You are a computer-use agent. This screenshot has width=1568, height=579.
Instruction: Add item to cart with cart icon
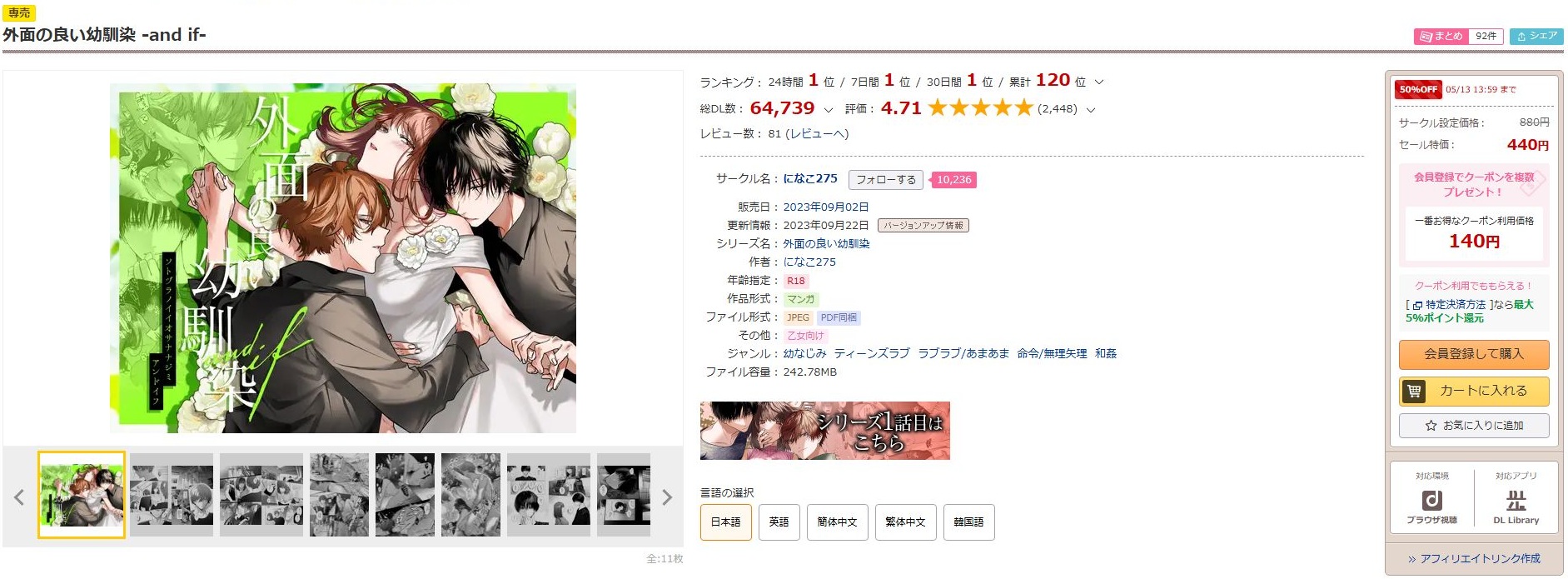point(1474,391)
